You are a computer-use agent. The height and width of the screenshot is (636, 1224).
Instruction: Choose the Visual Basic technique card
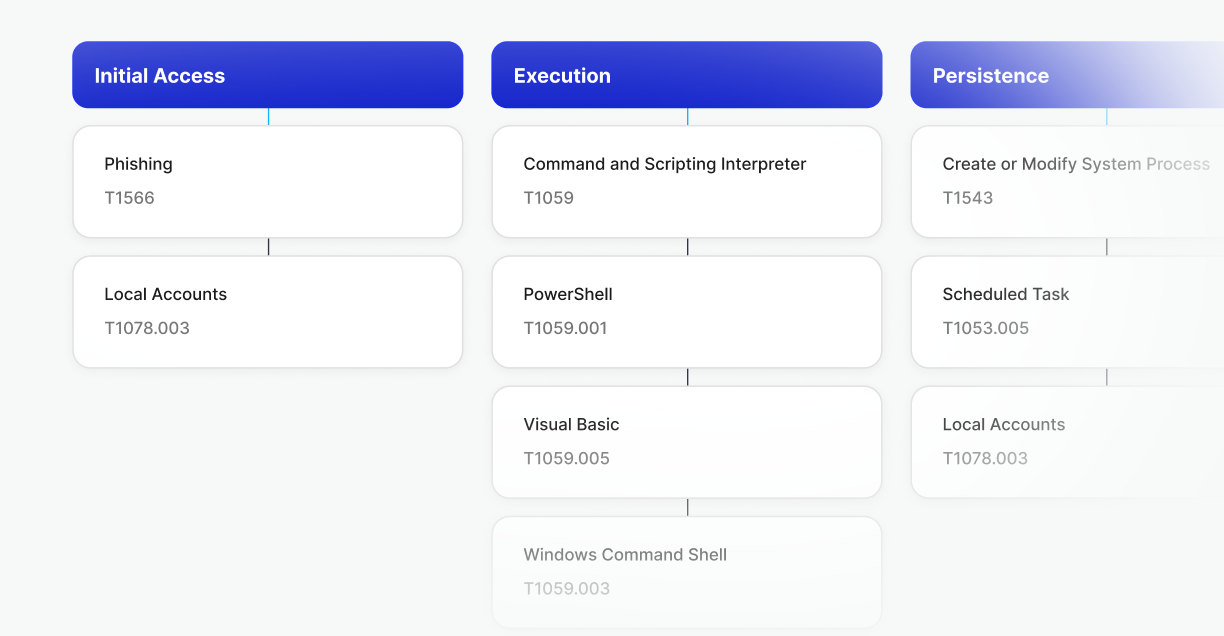(686, 441)
